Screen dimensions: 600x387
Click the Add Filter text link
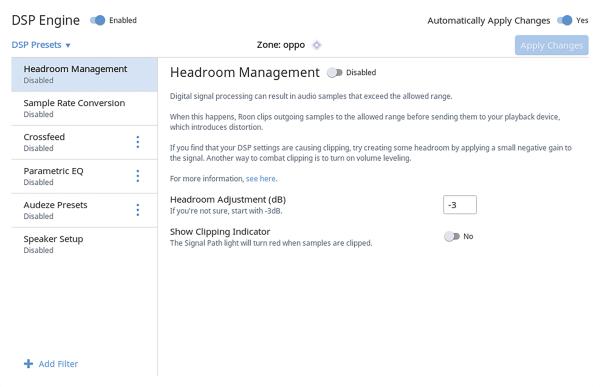pyautogui.click(x=58, y=364)
